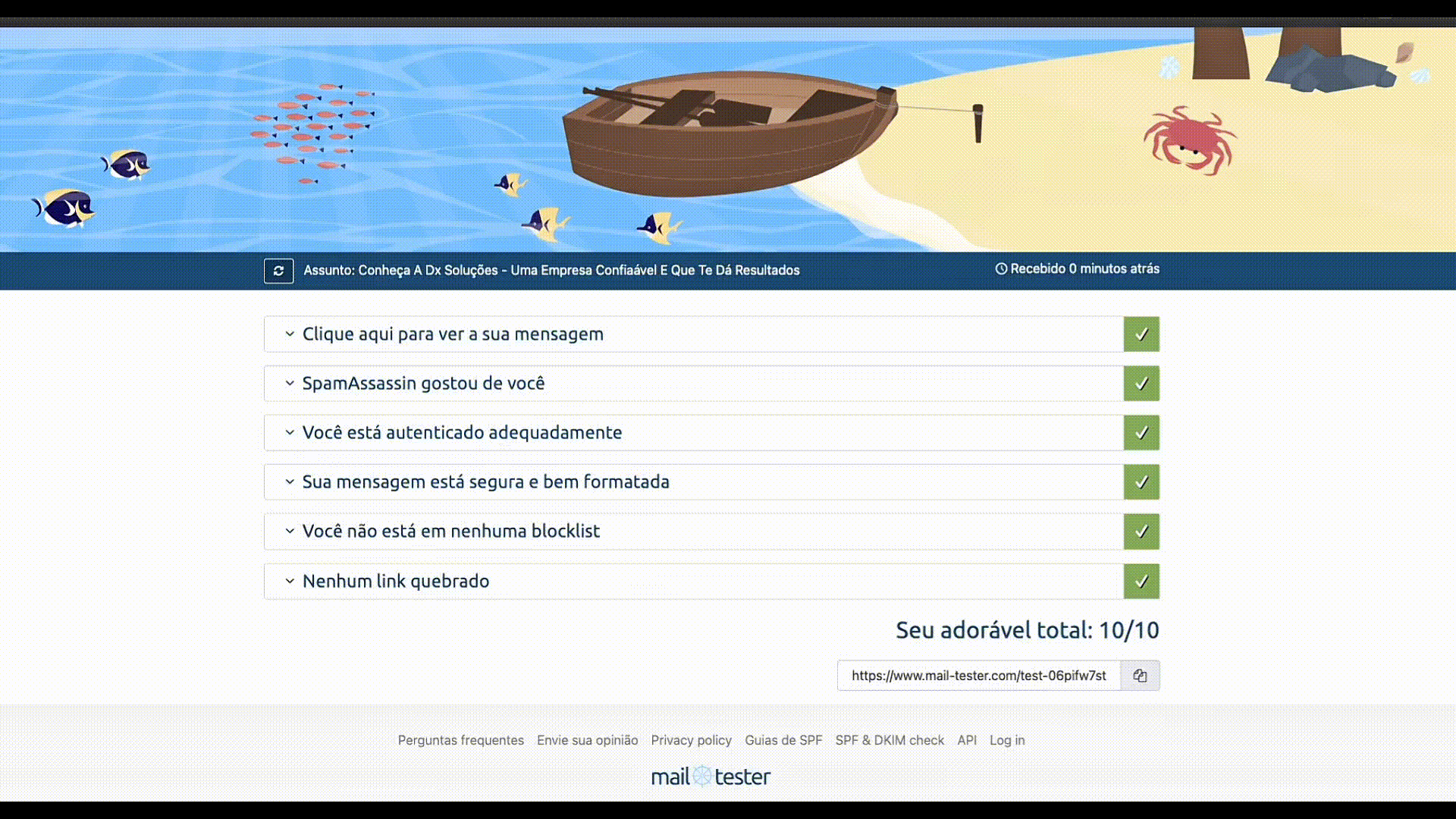Viewport: 1456px width, 819px height.
Task: Click the copy URL clipboard icon
Action: pyautogui.click(x=1140, y=676)
